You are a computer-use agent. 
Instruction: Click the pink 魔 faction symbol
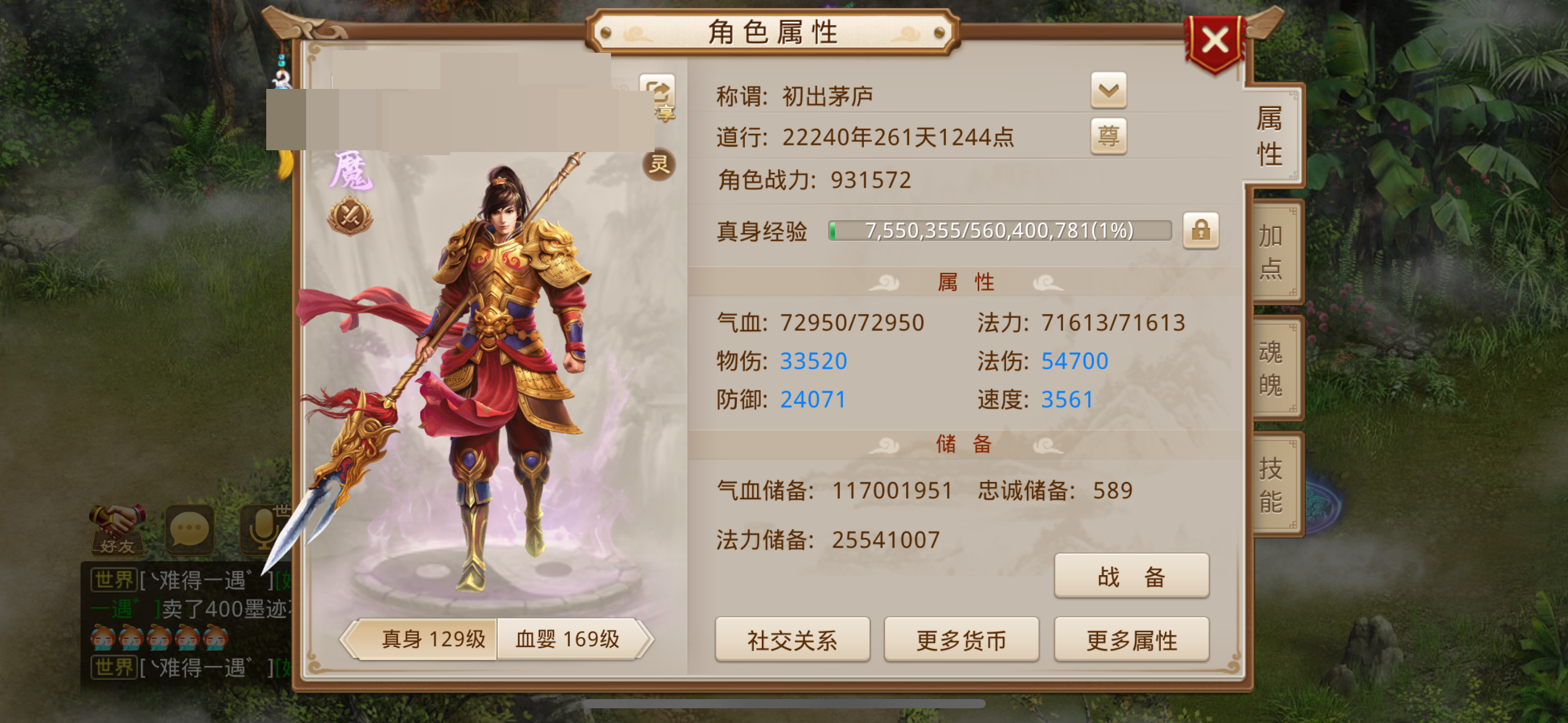coord(351,171)
